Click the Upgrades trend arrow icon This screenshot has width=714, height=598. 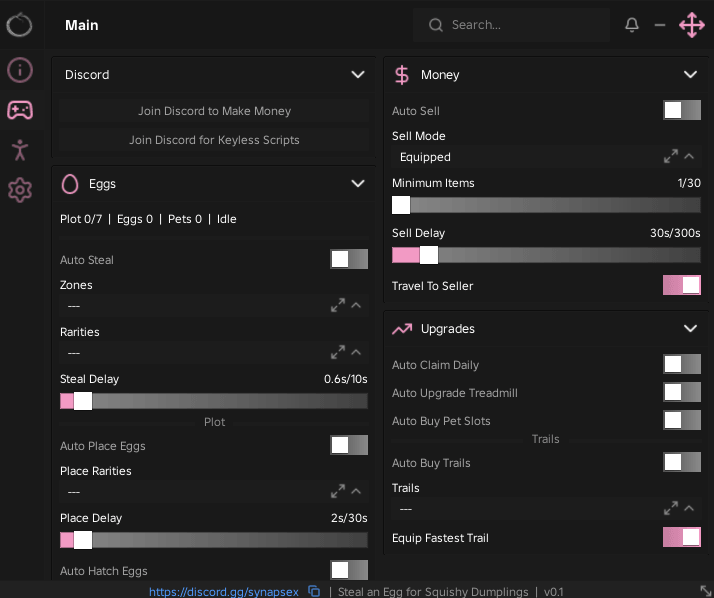(x=402, y=329)
